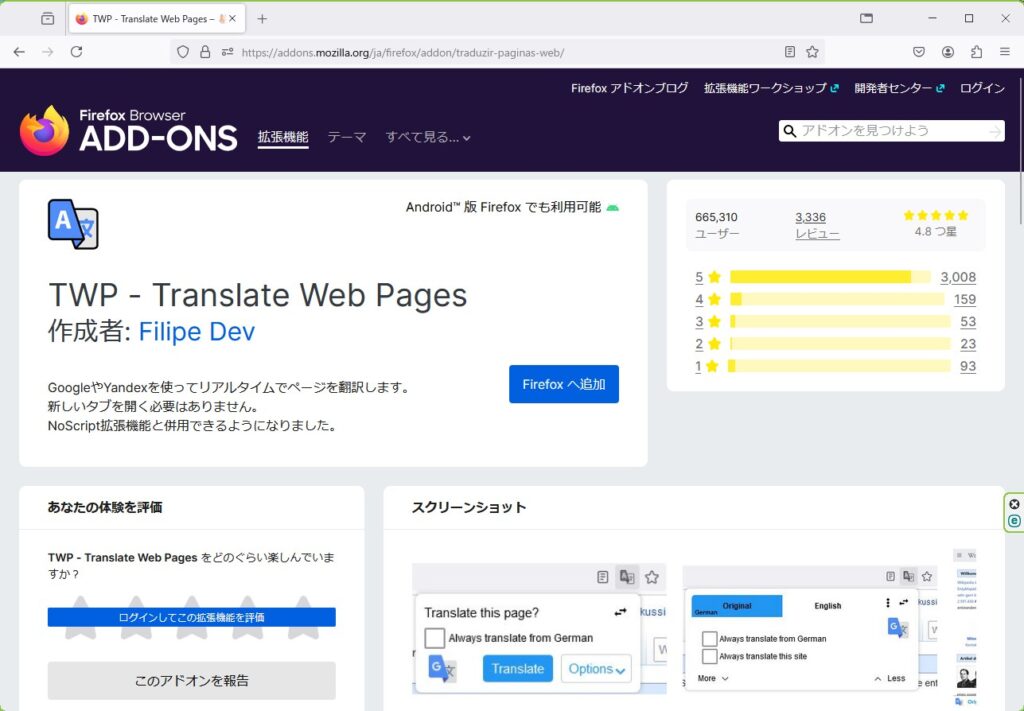
Task: Click the site shield tracking protection icon
Action: point(182,52)
